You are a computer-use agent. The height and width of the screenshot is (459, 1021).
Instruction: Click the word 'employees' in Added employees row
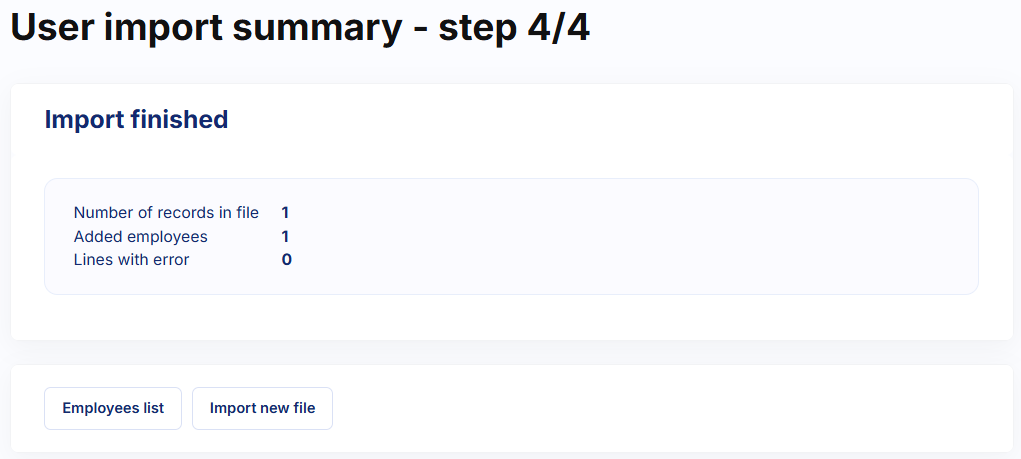coord(168,237)
